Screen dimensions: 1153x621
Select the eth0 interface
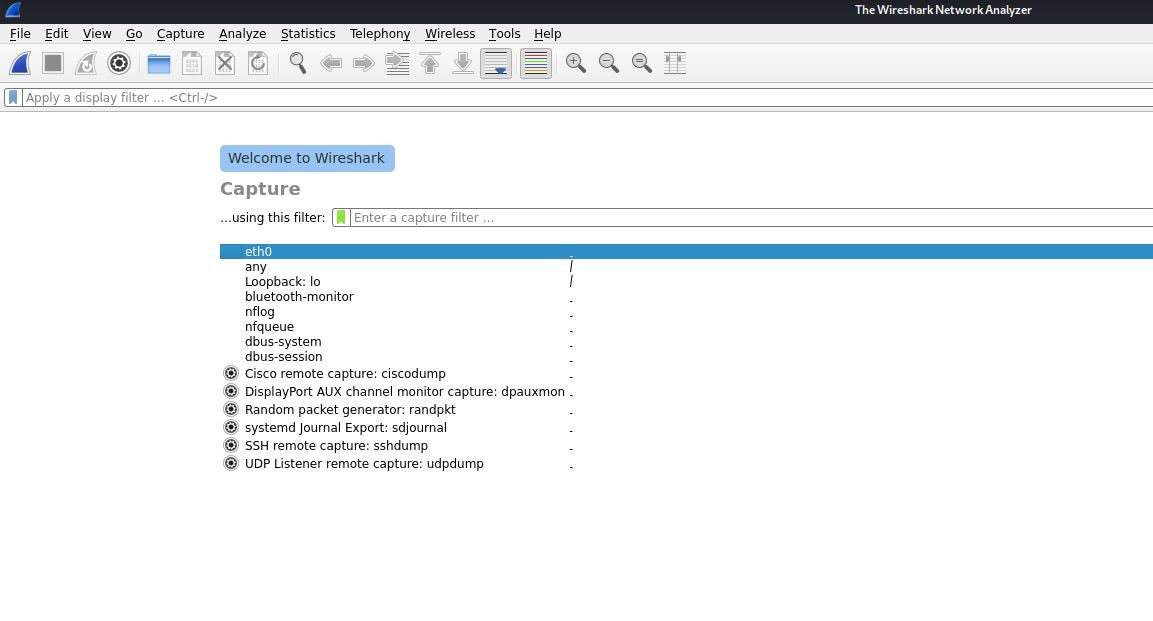click(x=686, y=251)
